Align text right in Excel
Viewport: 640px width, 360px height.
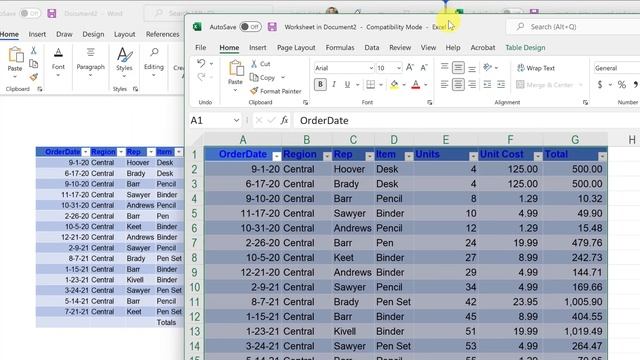click(472, 84)
